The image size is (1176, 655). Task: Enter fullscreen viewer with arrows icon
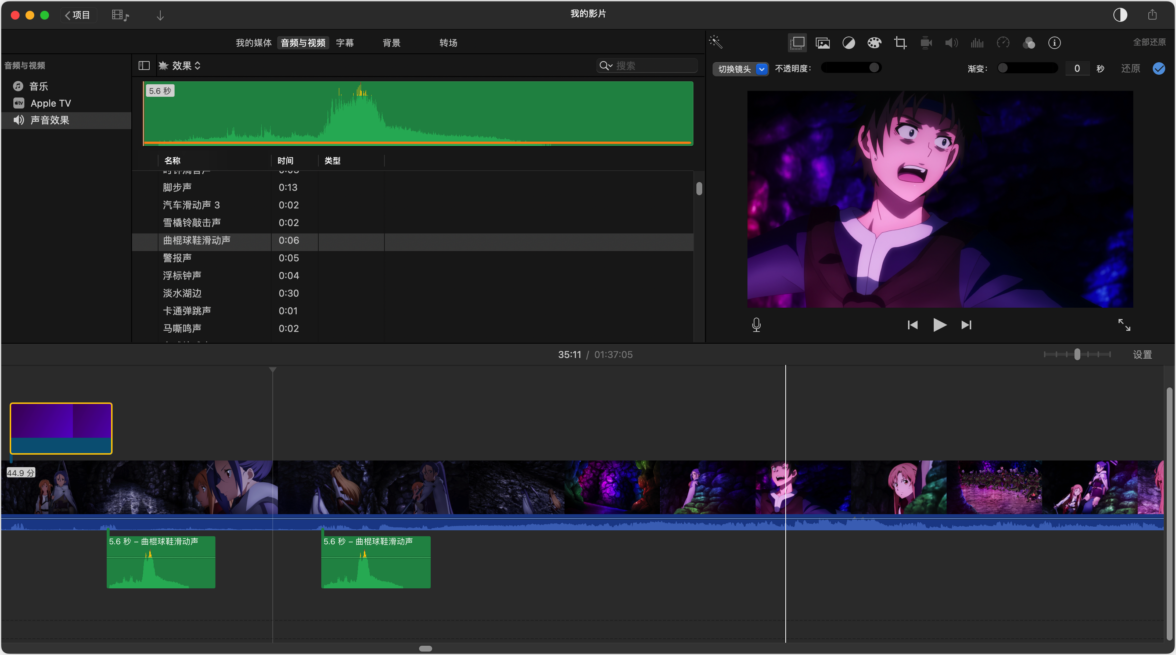(x=1124, y=325)
